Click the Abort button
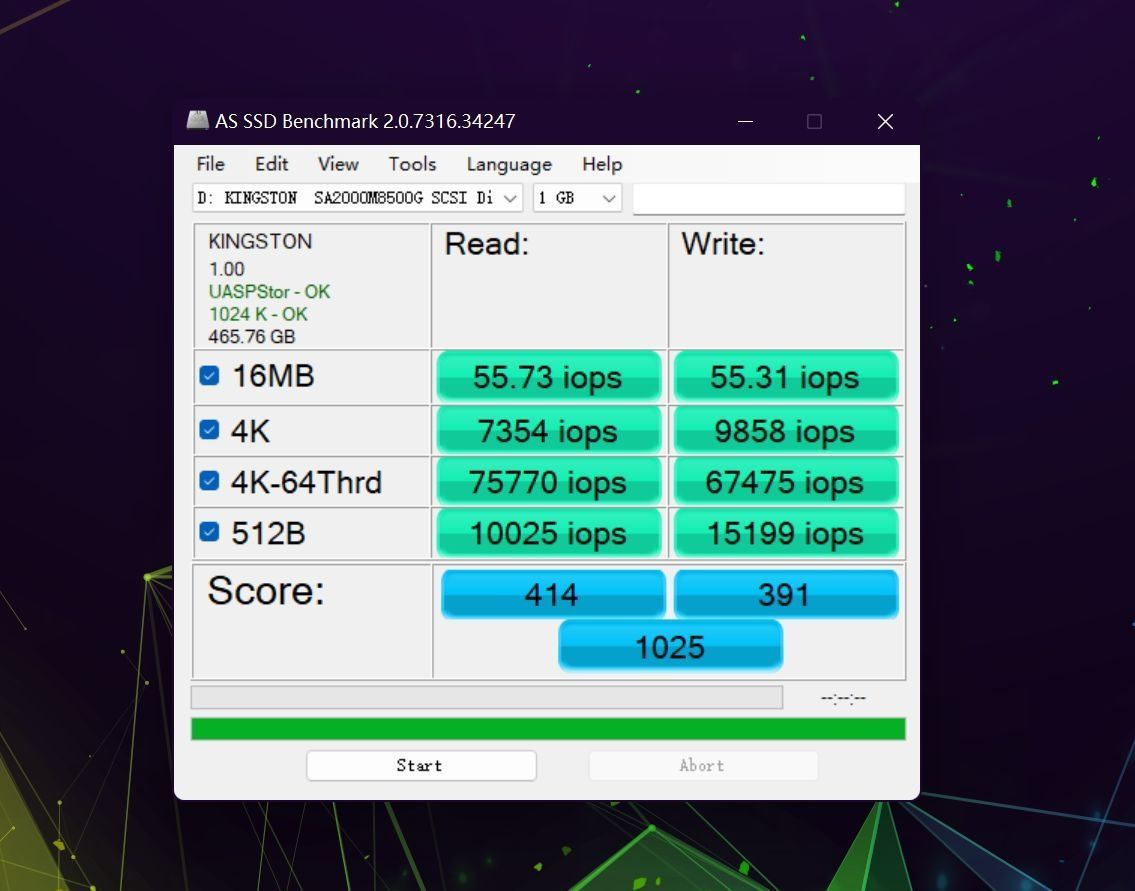 (704, 765)
